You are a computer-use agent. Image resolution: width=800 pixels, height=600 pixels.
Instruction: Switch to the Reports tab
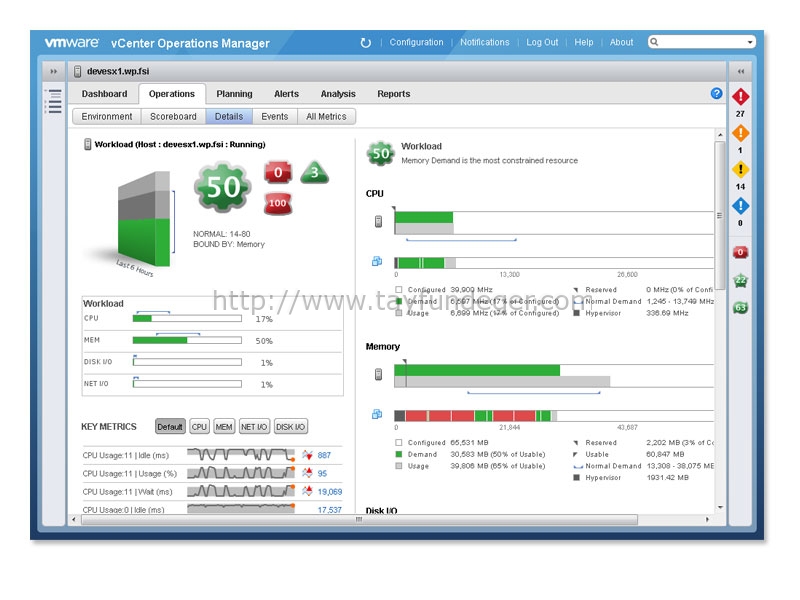394,94
